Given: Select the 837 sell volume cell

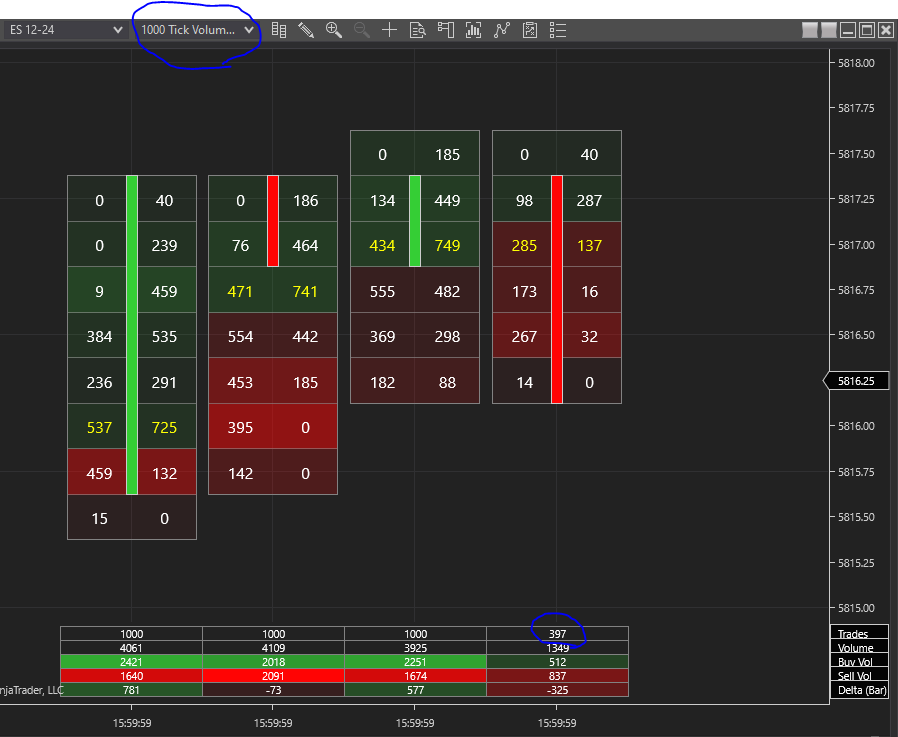Looking at the screenshot, I should pyautogui.click(x=557, y=676).
